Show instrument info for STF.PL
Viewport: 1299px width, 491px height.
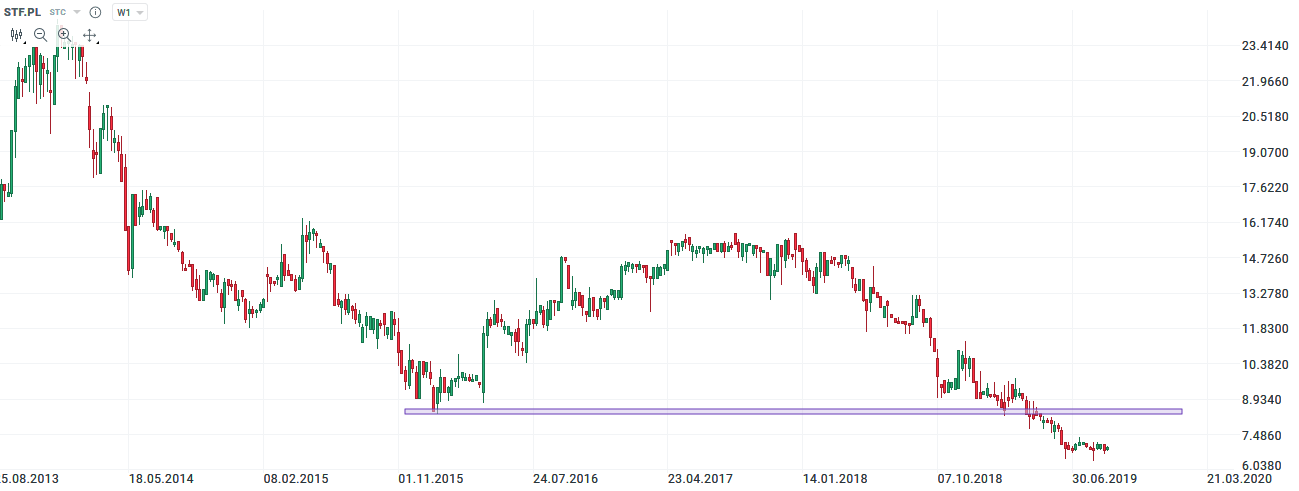click(95, 12)
